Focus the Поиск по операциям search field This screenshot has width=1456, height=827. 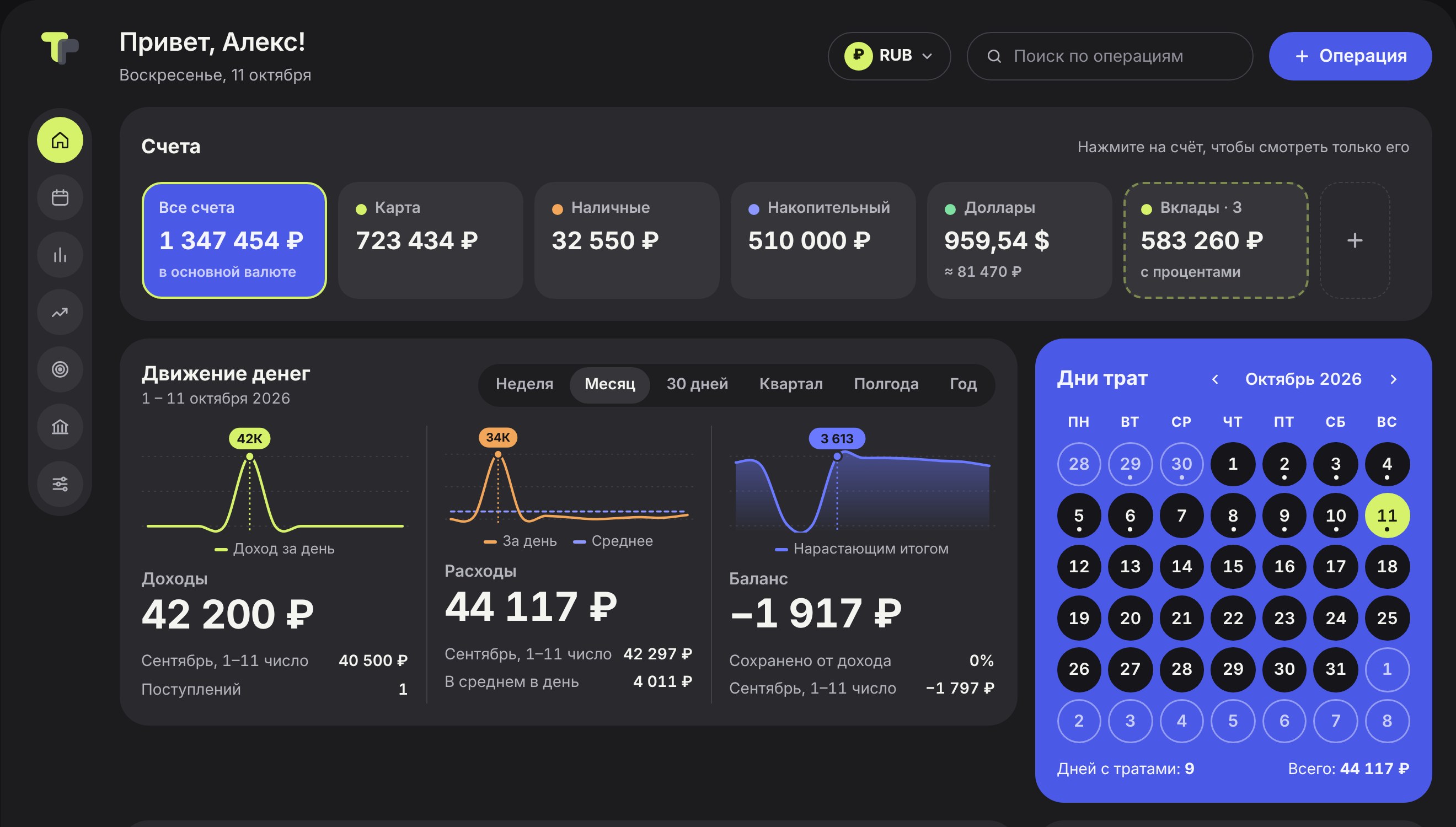(1110, 56)
